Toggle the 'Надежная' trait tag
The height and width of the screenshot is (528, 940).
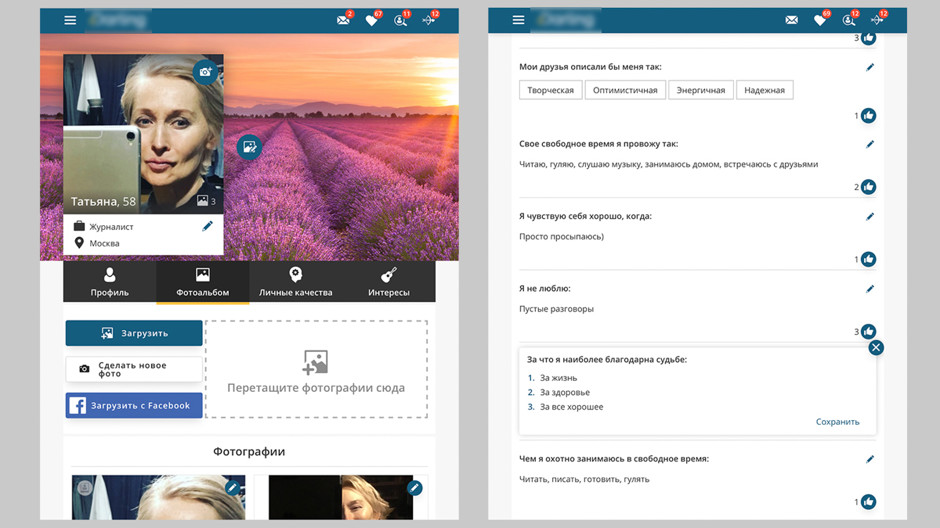pyautogui.click(x=764, y=90)
